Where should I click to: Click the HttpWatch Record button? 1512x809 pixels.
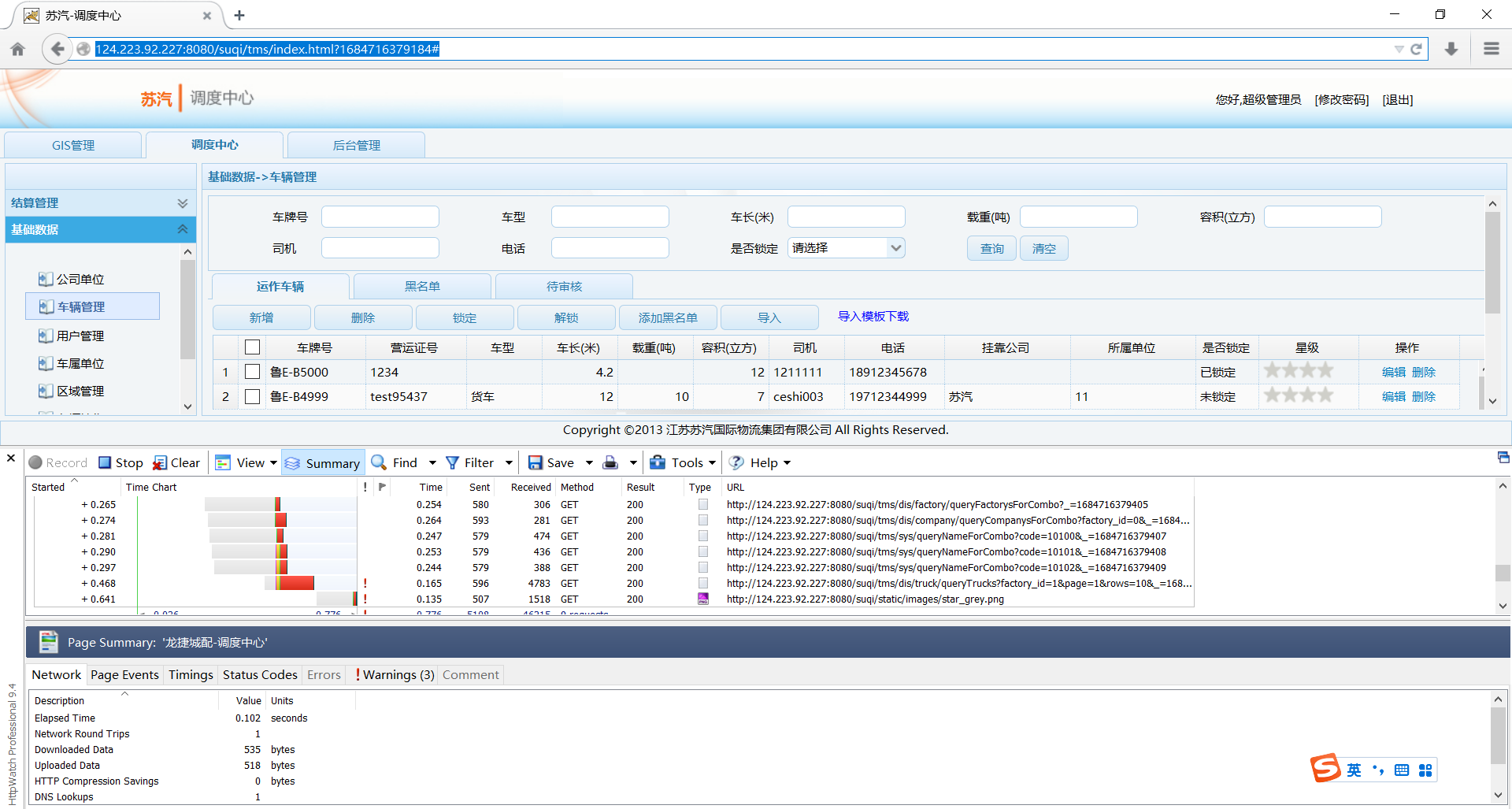coord(57,463)
